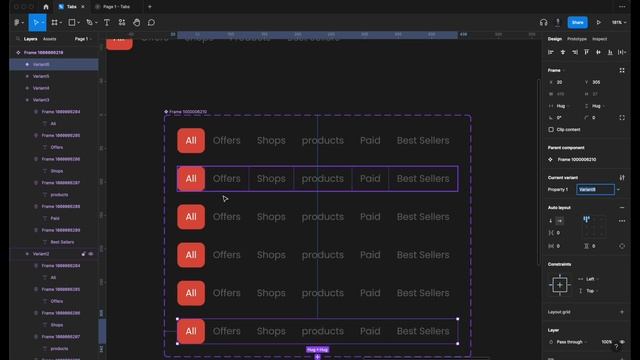Image resolution: width=640 pixels, height=360 pixels.
Task: Open Auto layout advanced settings ellipsis
Action: pyautogui.click(x=622, y=221)
